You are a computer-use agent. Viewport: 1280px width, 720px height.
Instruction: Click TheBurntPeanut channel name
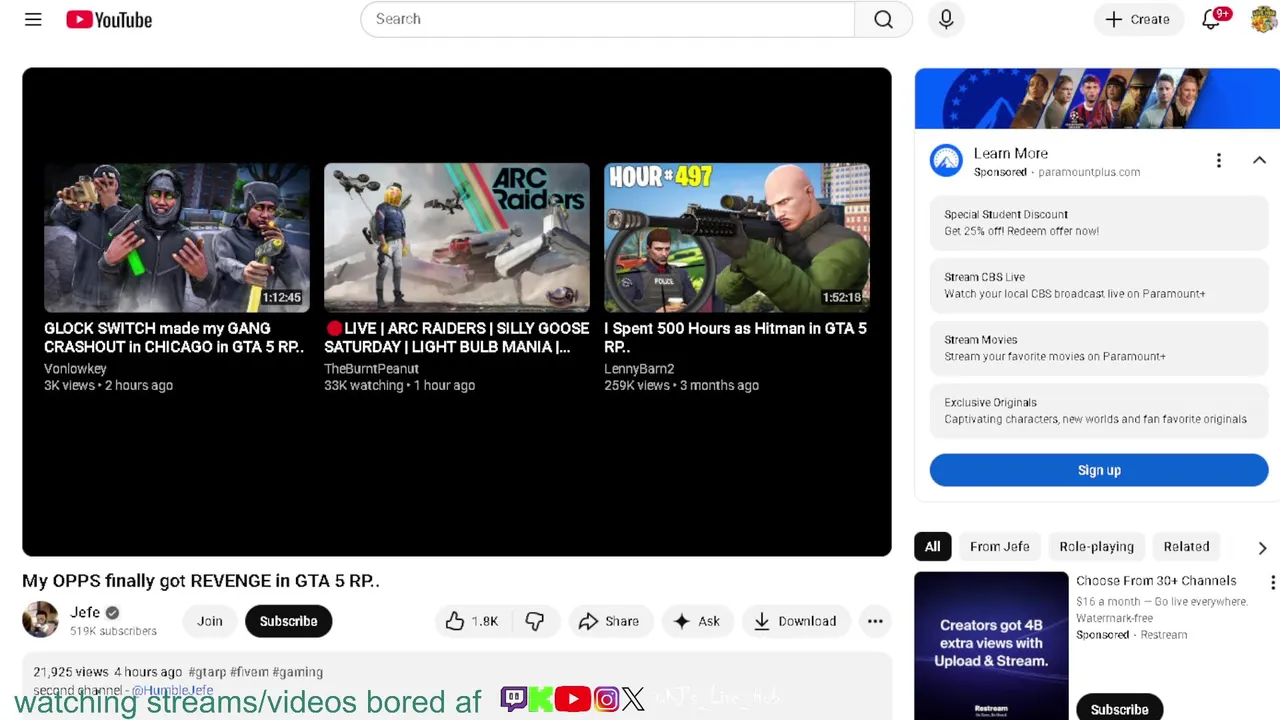click(371, 369)
